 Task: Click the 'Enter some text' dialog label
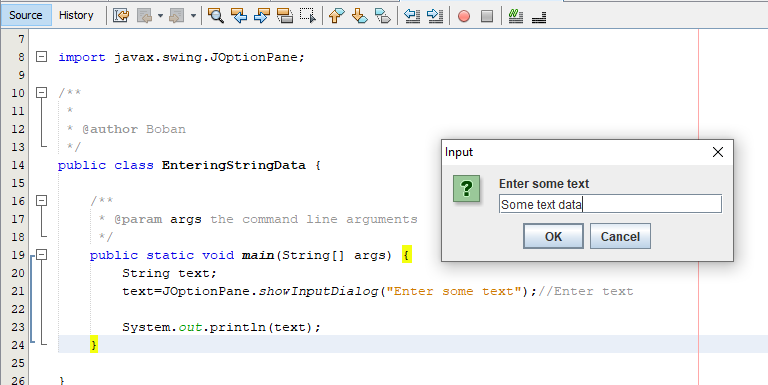(544, 184)
